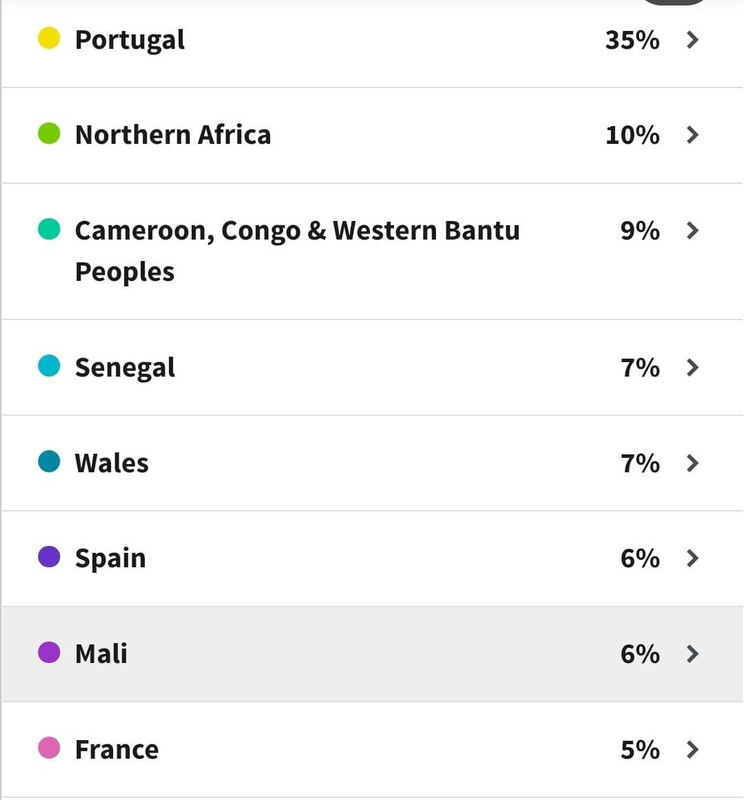Image resolution: width=744 pixels, height=800 pixels.
Task: Open Wales details chevron arrow
Action: pyautogui.click(x=692, y=463)
